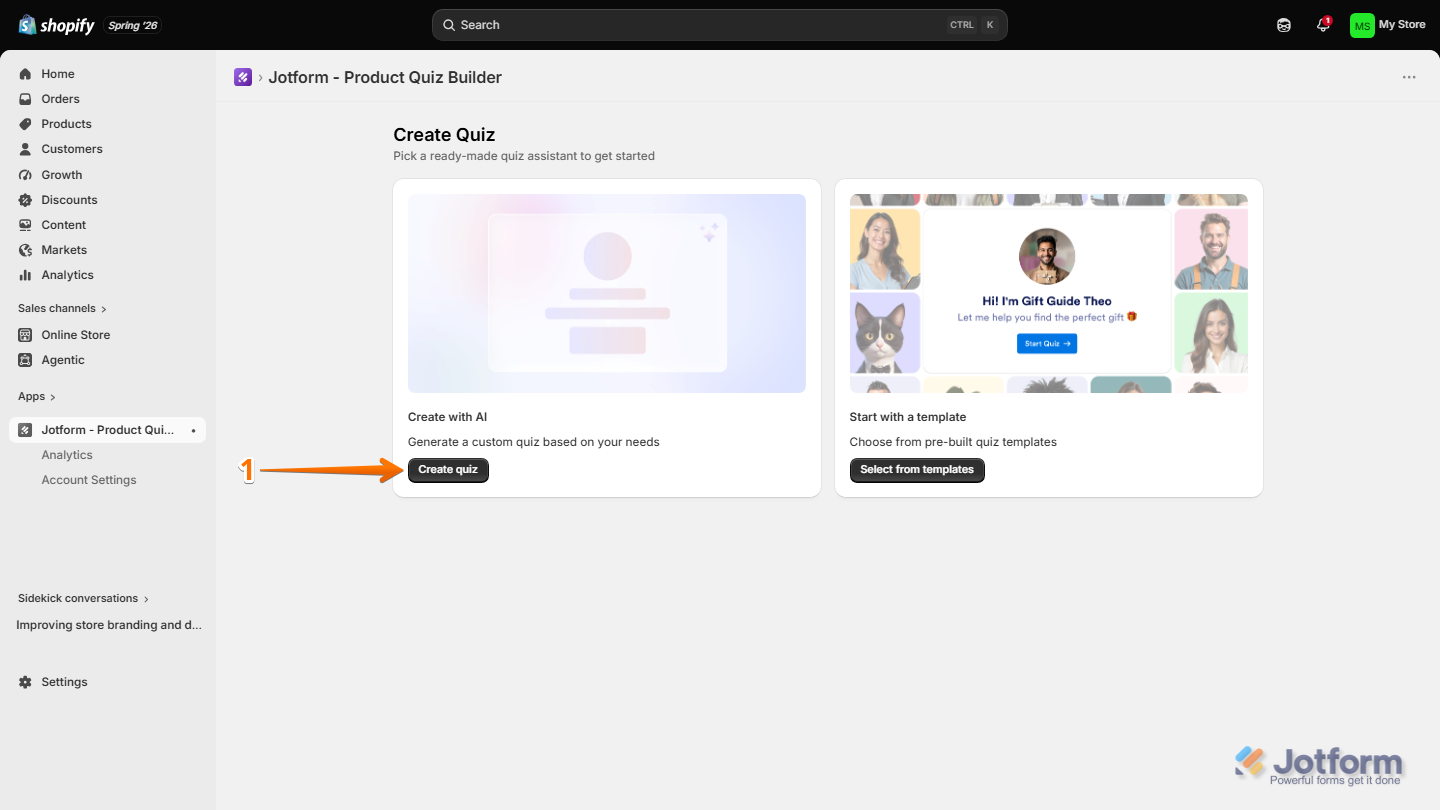
Task: Click the Content image icon
Action: click(26, 225)
